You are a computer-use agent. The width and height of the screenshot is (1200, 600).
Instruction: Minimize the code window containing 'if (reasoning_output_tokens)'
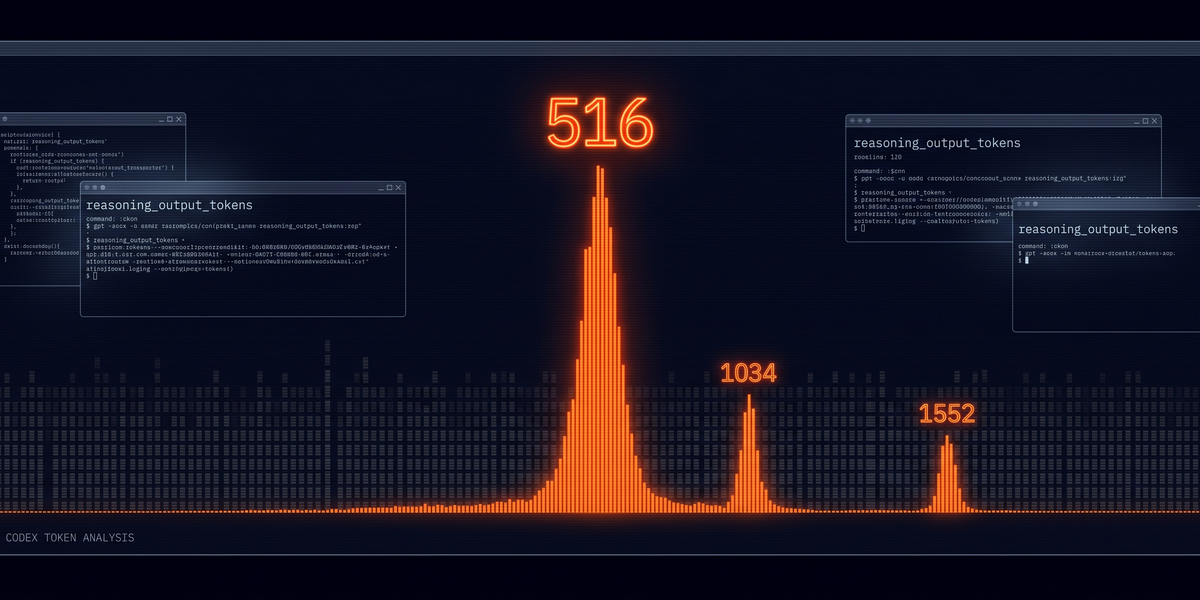click(159, 120)
